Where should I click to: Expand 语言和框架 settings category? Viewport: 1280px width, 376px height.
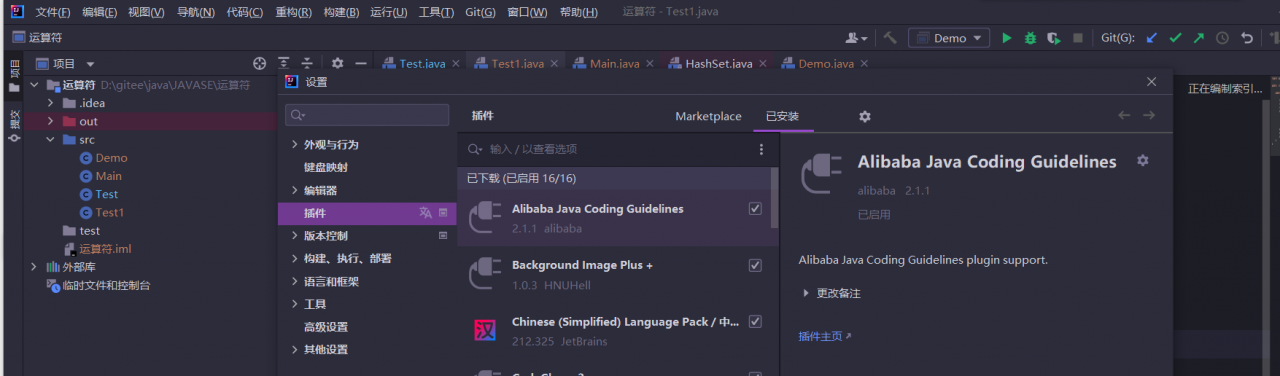coord(294,281)
